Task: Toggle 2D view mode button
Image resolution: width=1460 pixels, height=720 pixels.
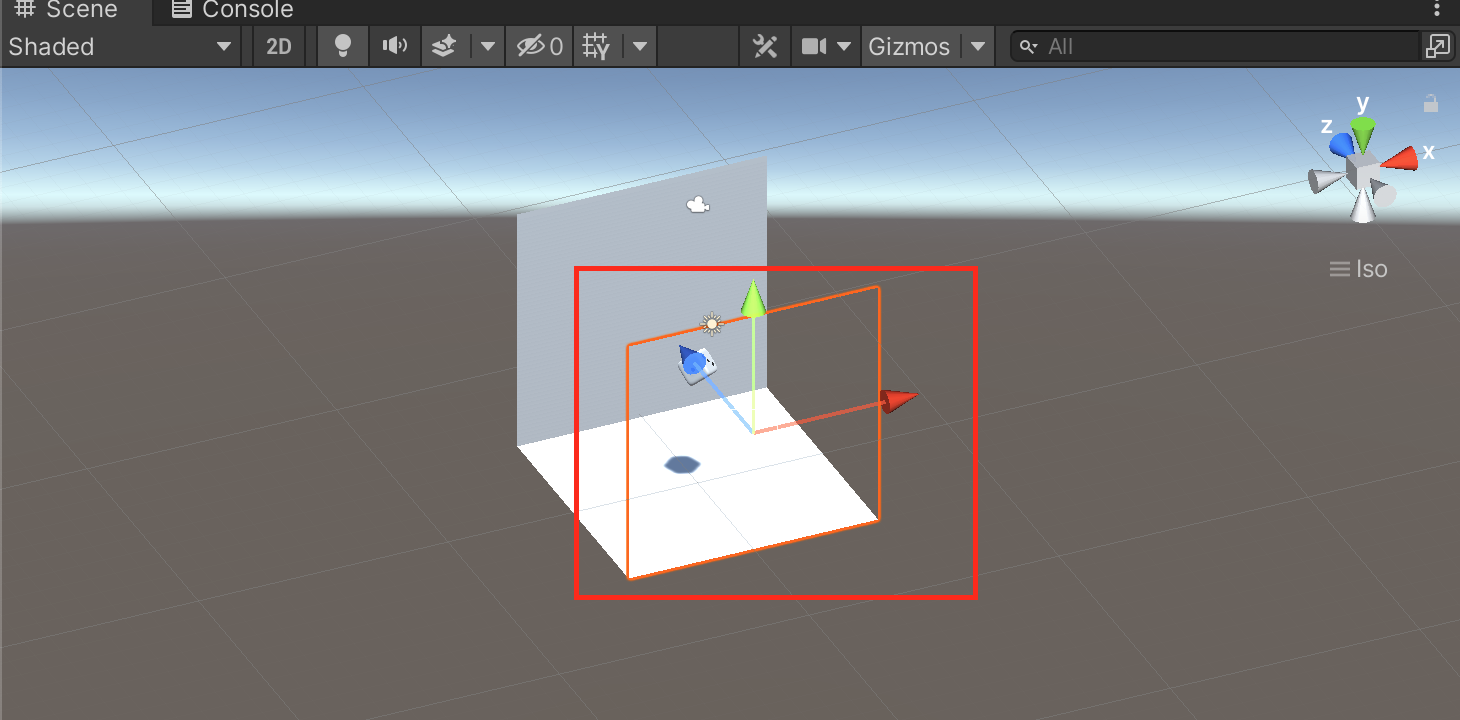Action: [x=279, y=47]
